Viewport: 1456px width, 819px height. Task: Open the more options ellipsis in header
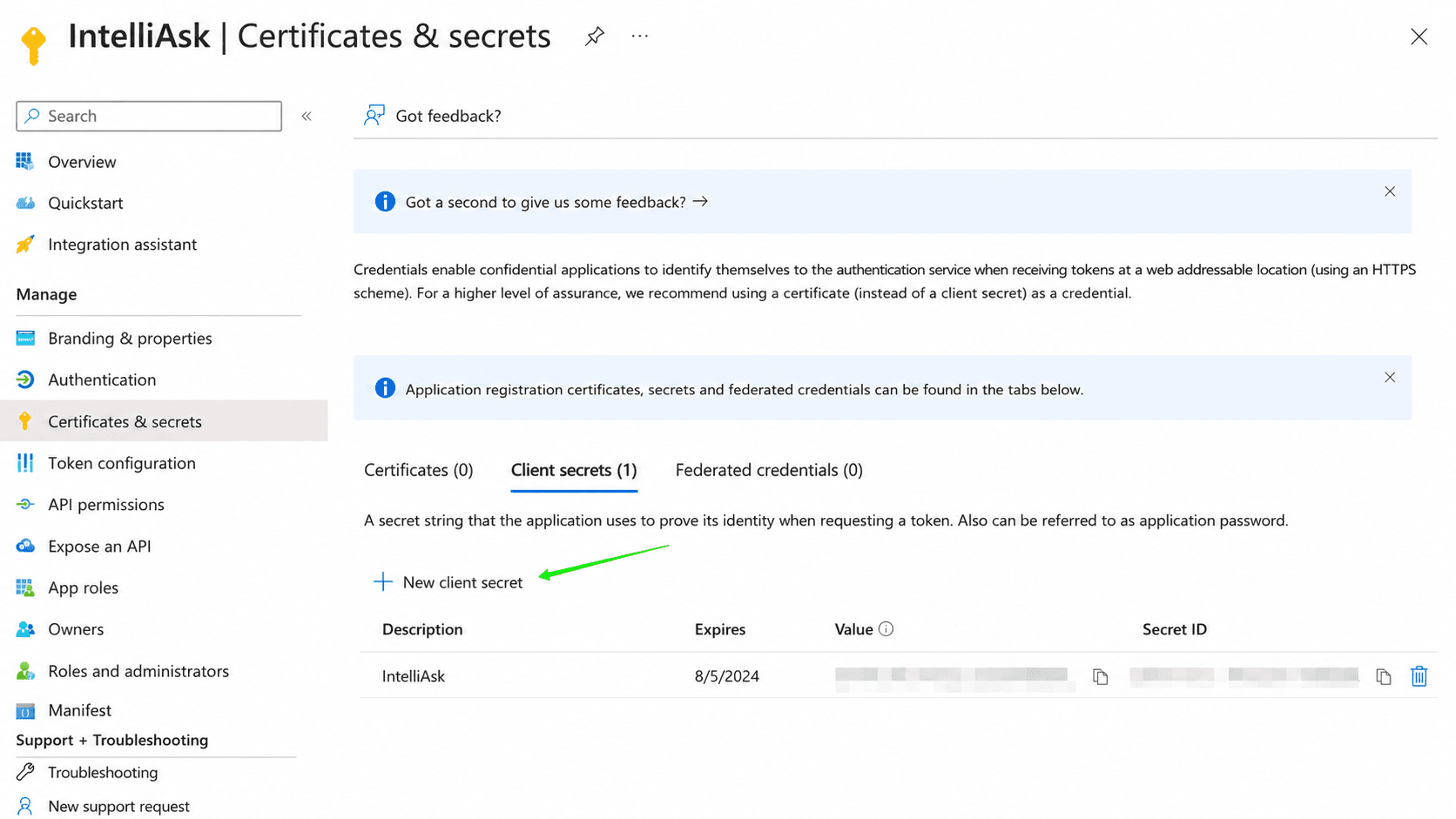640,37
